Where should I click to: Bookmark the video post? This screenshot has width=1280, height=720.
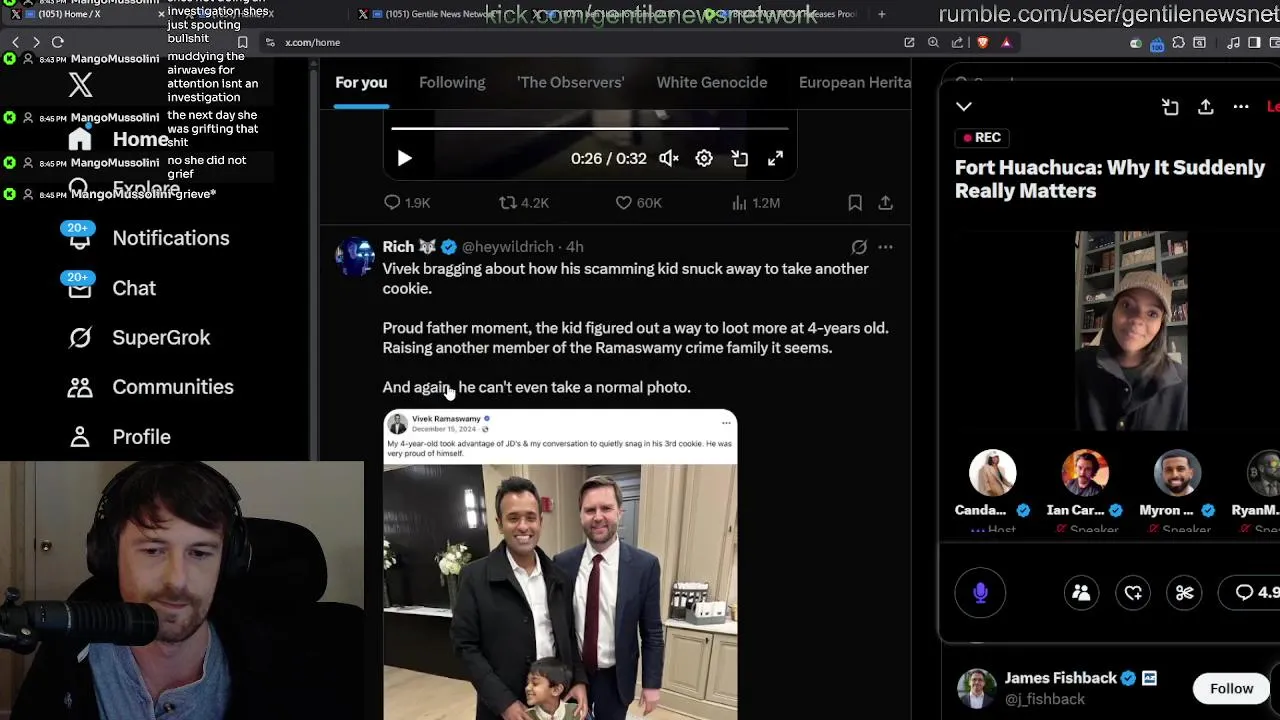[x=855, y=203]
